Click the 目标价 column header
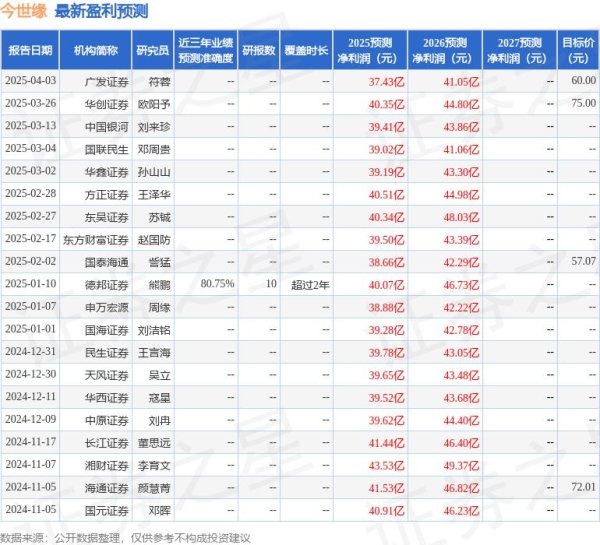Viewport: 600px width, 545px height. (x=578, y=50)
